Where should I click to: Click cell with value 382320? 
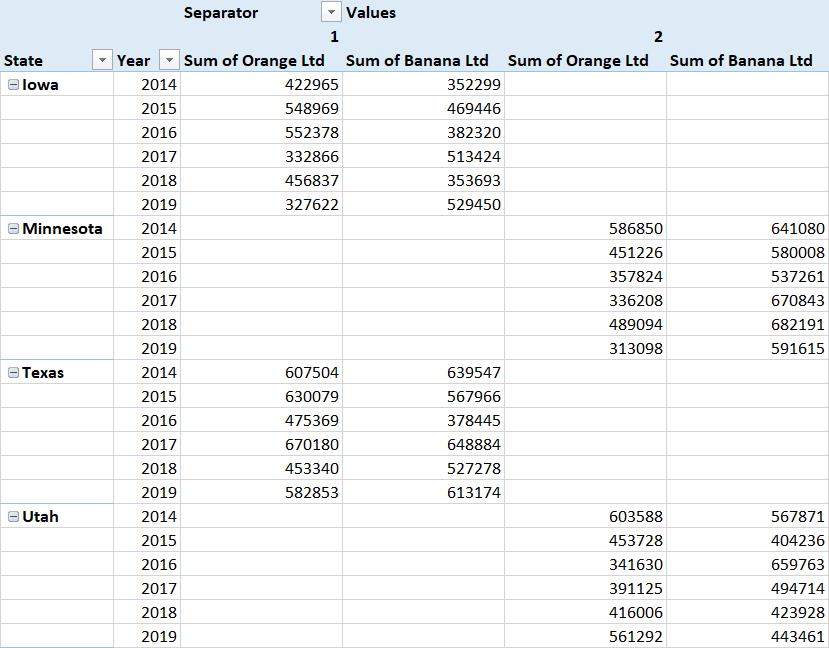click(423, 132)
